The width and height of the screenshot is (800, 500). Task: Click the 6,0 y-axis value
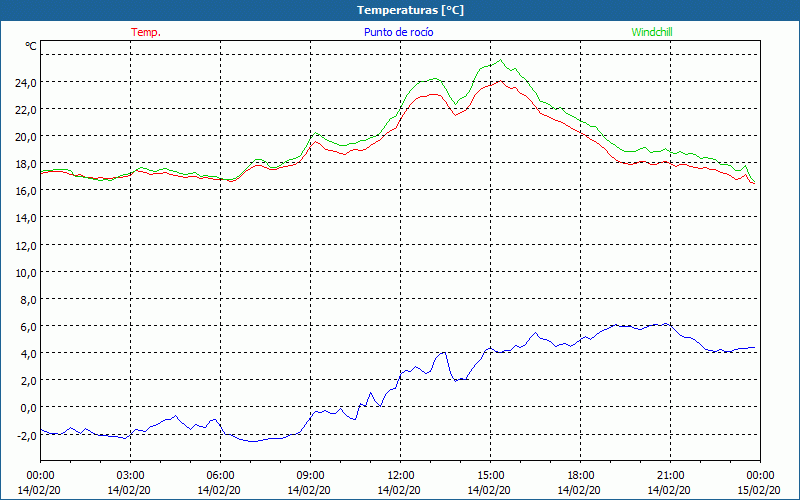coord(28,327)
